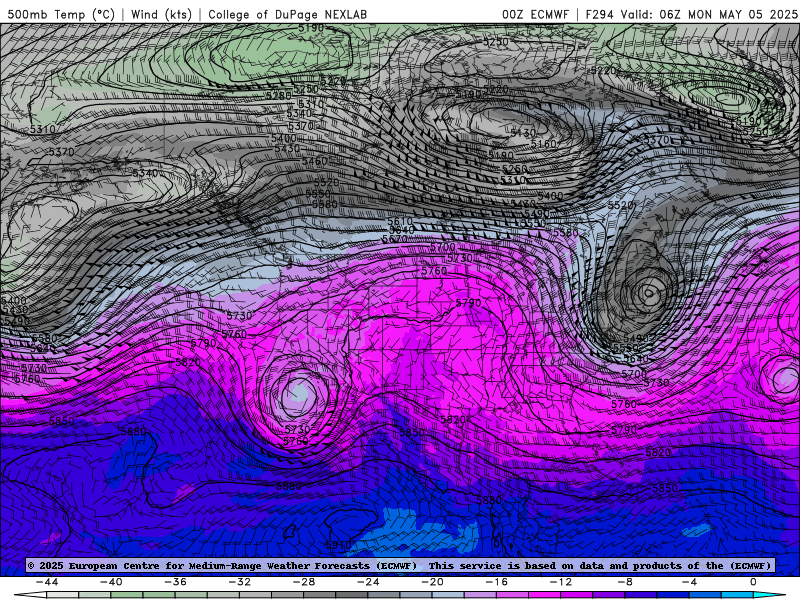The height and width of the screenshot is (600, 800).
Task: Click the -28 temperature scale label
Action: click(304, 582)
